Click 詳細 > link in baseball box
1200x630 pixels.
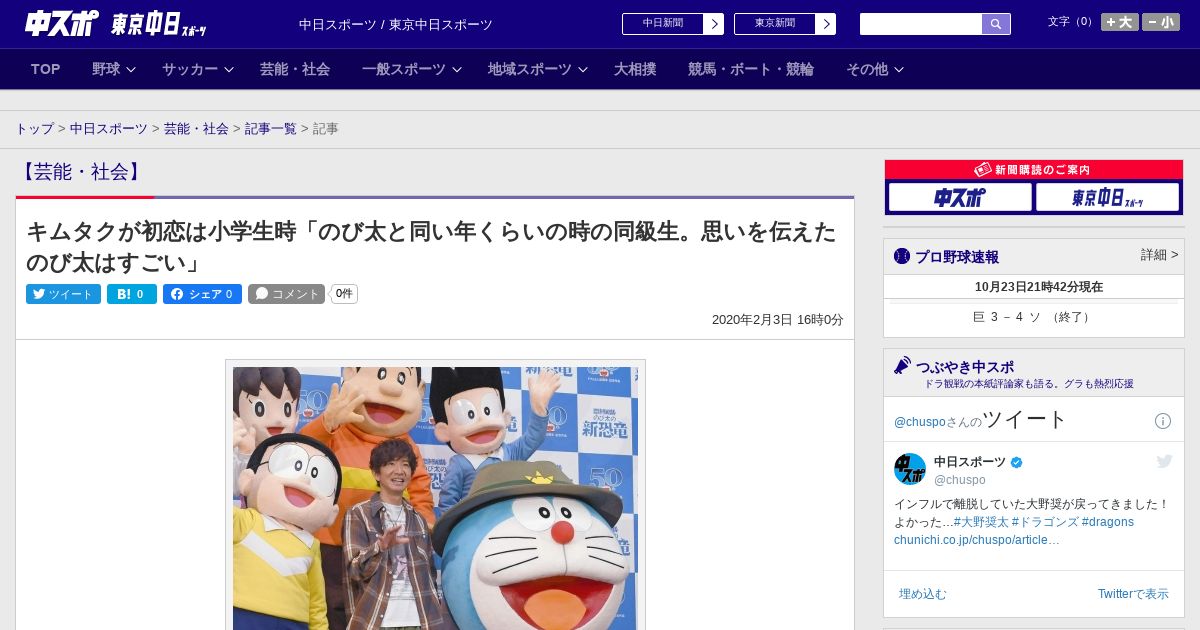tap(1159, 255)
